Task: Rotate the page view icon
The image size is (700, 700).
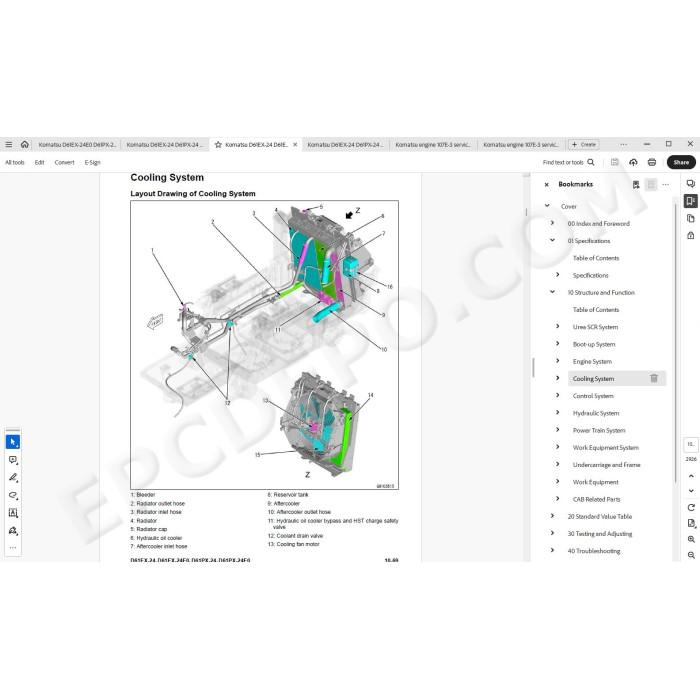Action: 691,508
